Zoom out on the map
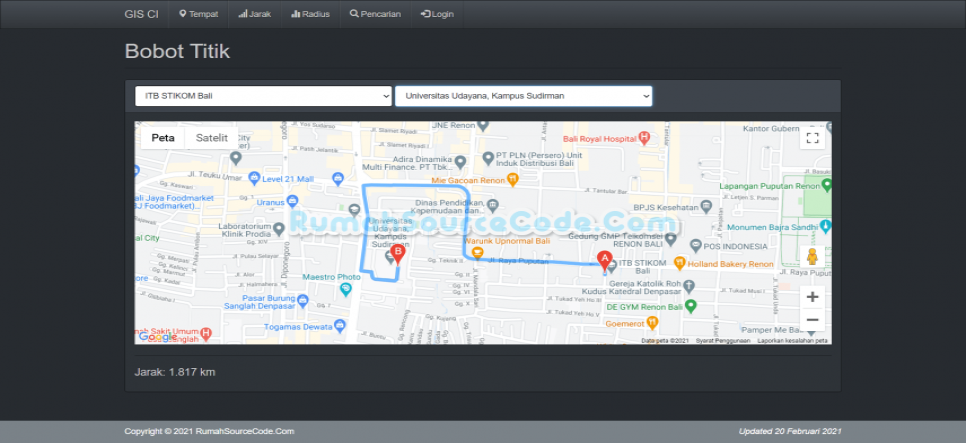The width and height of the screenshot is (966, 443). coord(812,320)
